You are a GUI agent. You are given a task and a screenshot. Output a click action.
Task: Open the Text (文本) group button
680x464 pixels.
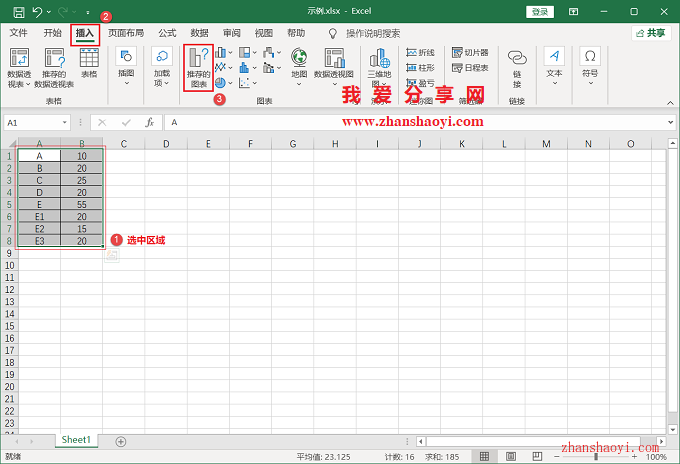(x=554, y=66)
